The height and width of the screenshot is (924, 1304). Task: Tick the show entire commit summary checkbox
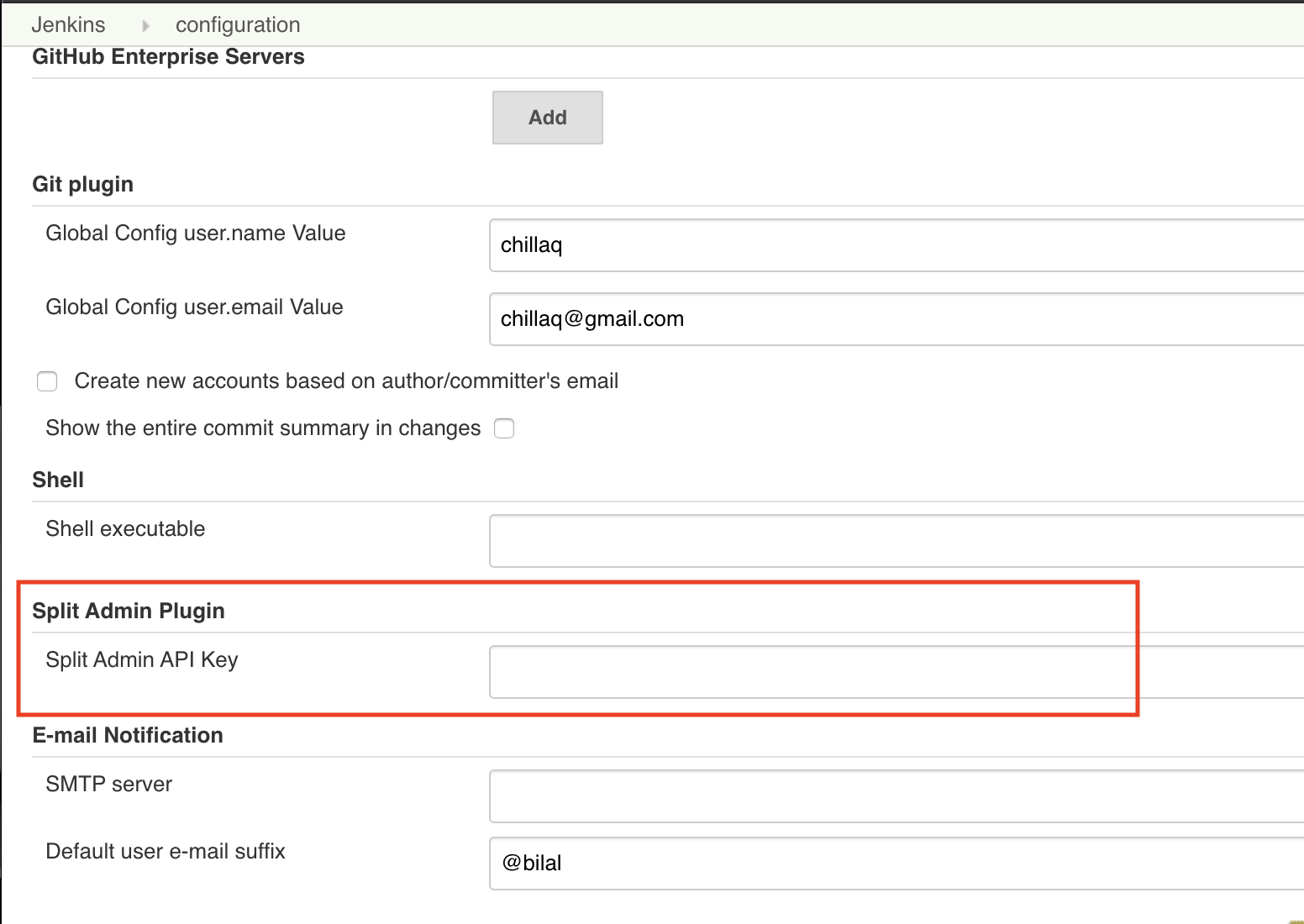point(504,428)
